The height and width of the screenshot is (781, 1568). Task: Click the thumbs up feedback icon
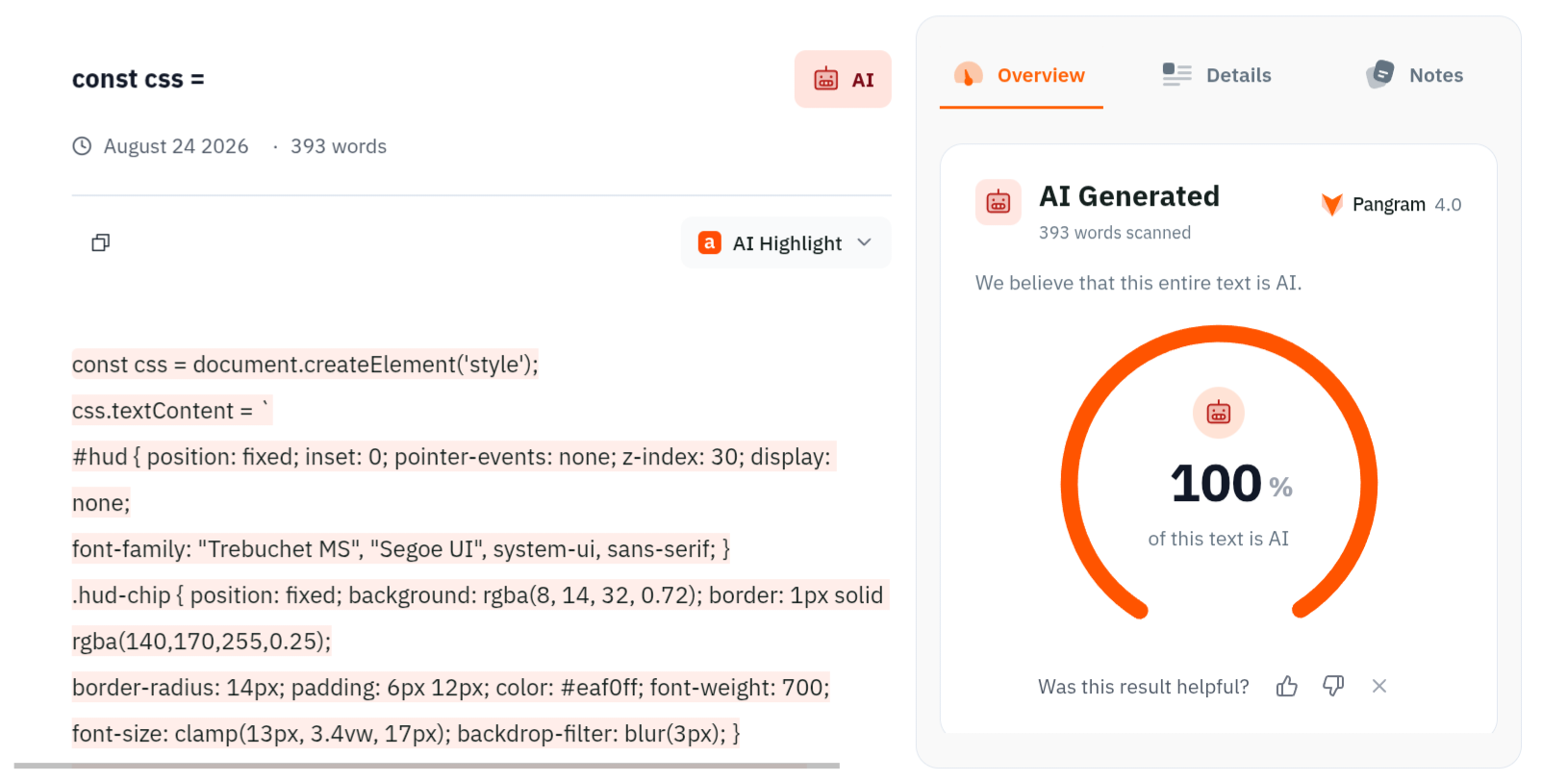point(1286,686)
